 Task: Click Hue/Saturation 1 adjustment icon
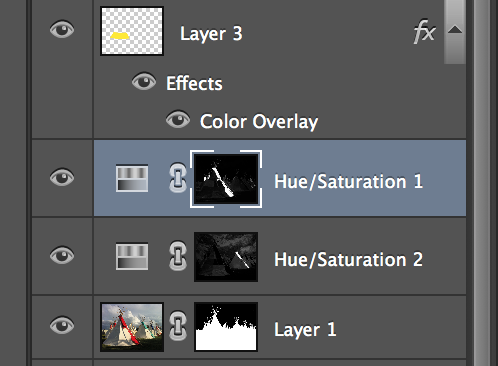pyautogui.click(x=132, y=178)
